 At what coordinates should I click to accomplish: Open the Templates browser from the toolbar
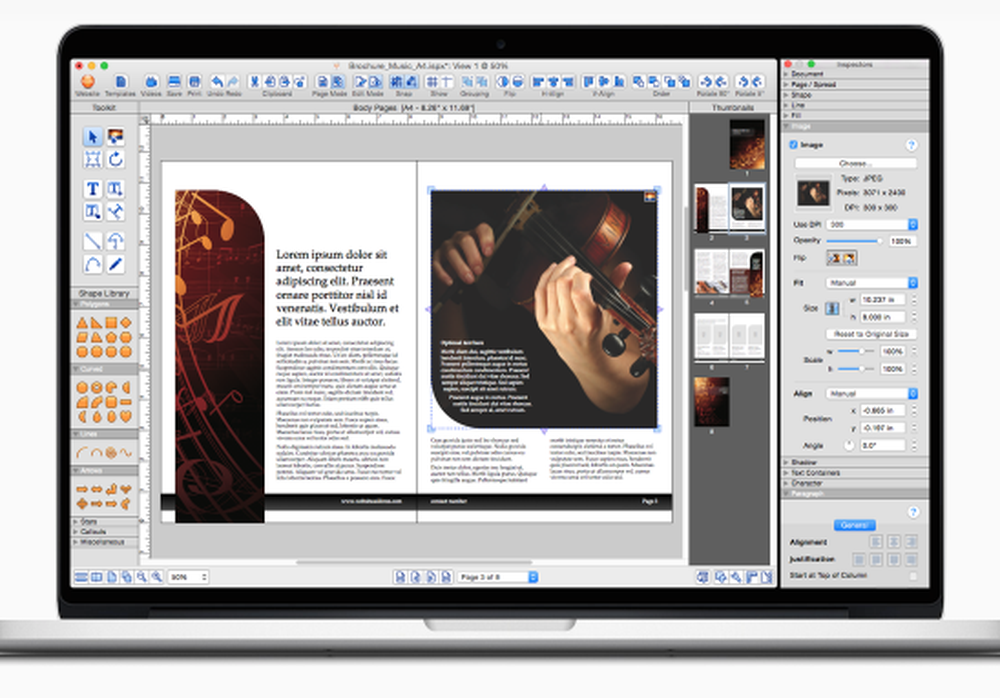point(122,80)
